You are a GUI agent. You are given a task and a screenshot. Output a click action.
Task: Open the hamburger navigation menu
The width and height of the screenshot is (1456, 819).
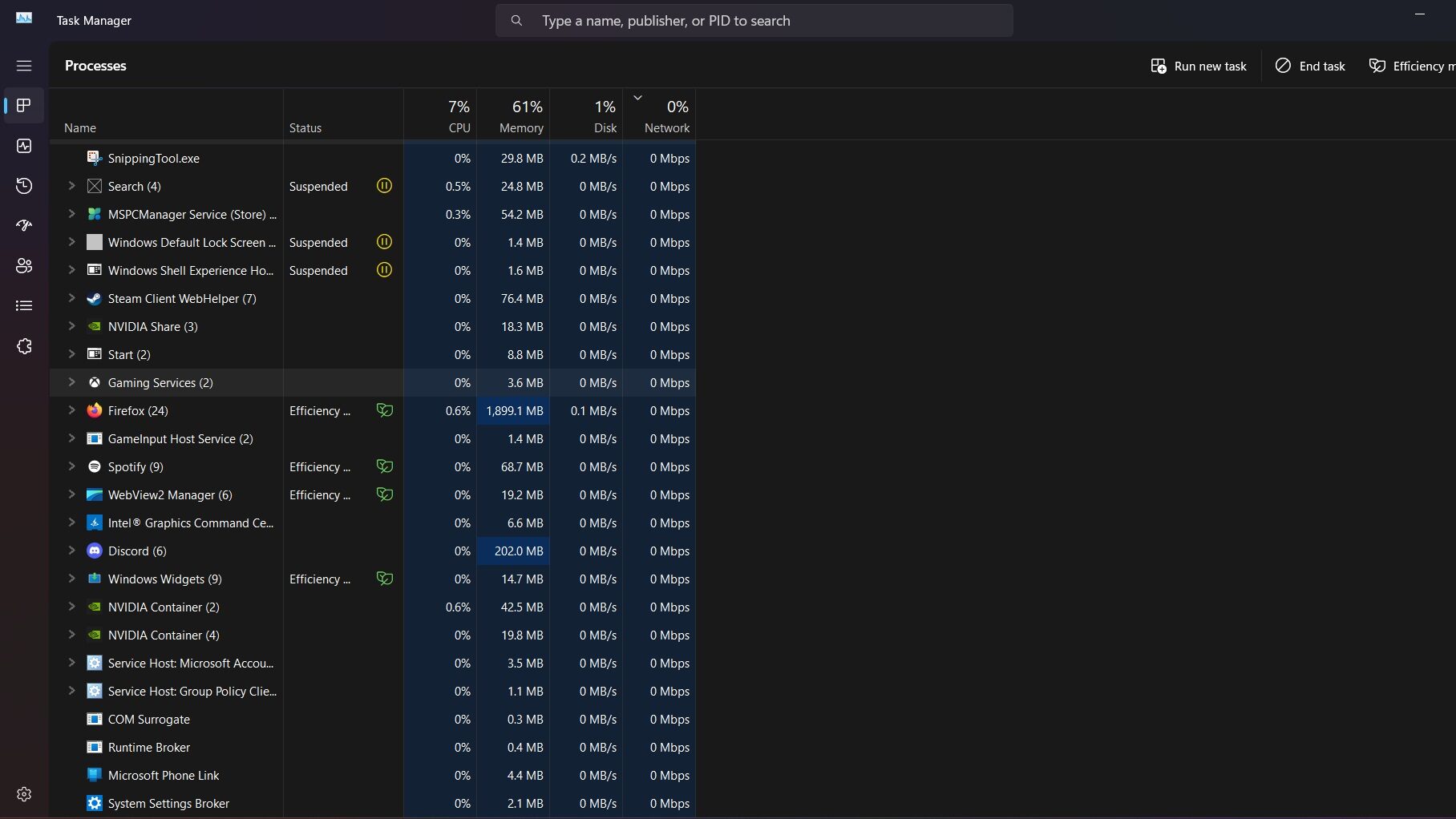click(24, 66)
